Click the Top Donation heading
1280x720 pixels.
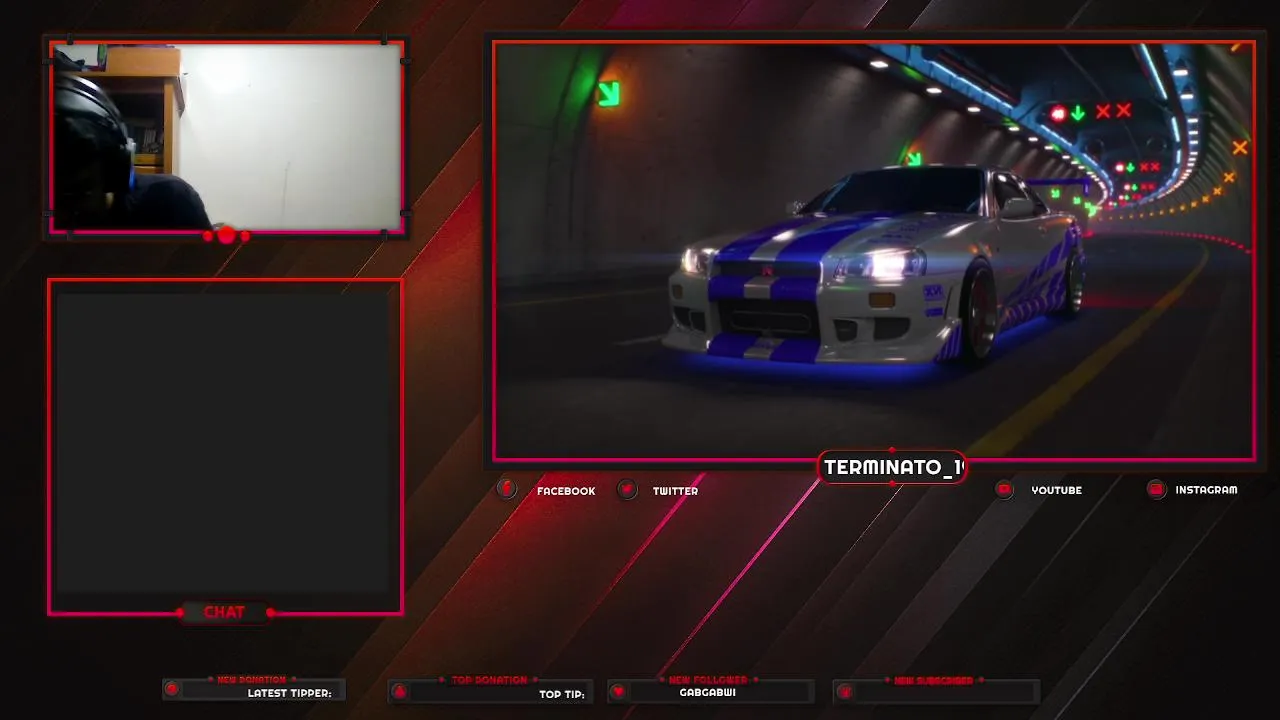click(489, 680)
